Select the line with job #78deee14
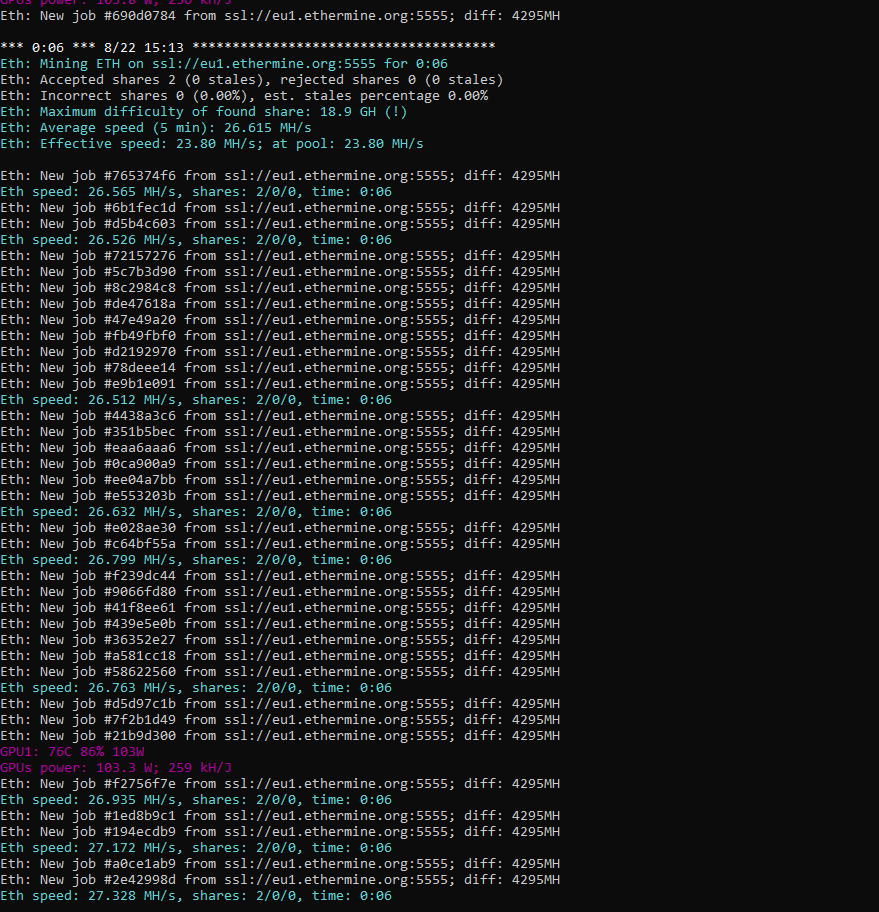This screenshot has width=879, height=912. 280,368
